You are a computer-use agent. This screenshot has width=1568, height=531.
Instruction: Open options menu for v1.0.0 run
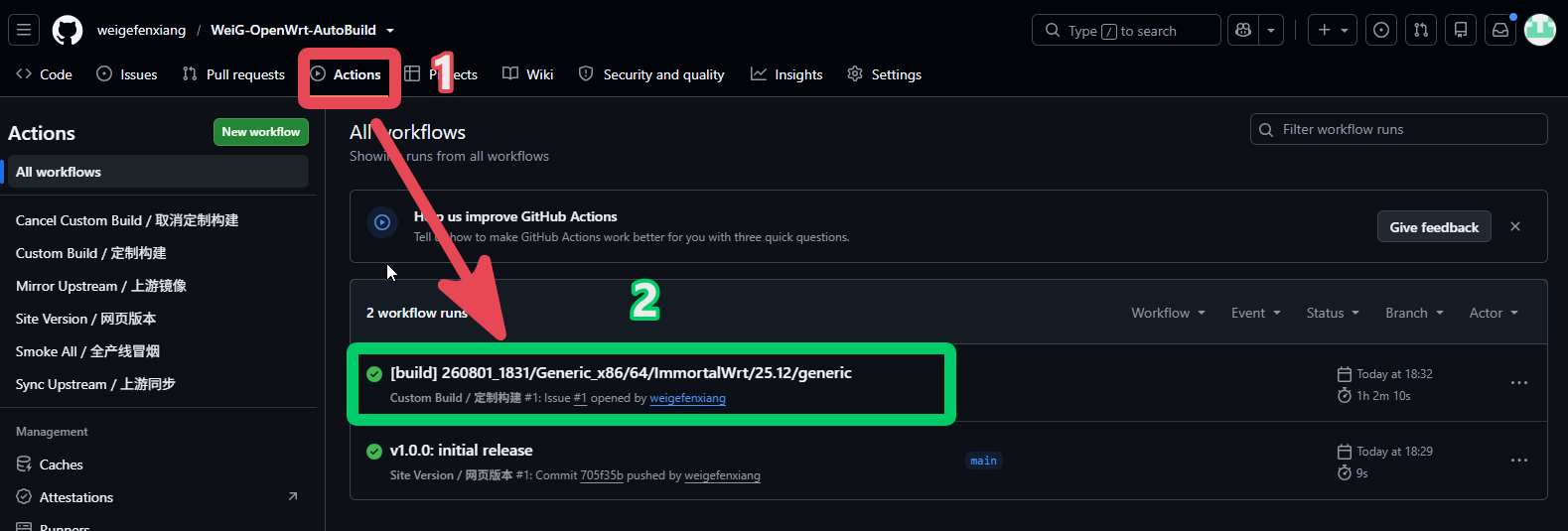1519,461
